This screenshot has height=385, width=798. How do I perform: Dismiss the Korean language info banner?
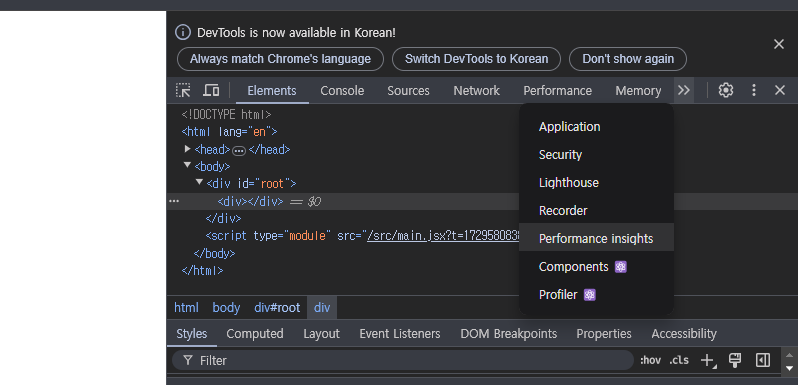point(779,44)
